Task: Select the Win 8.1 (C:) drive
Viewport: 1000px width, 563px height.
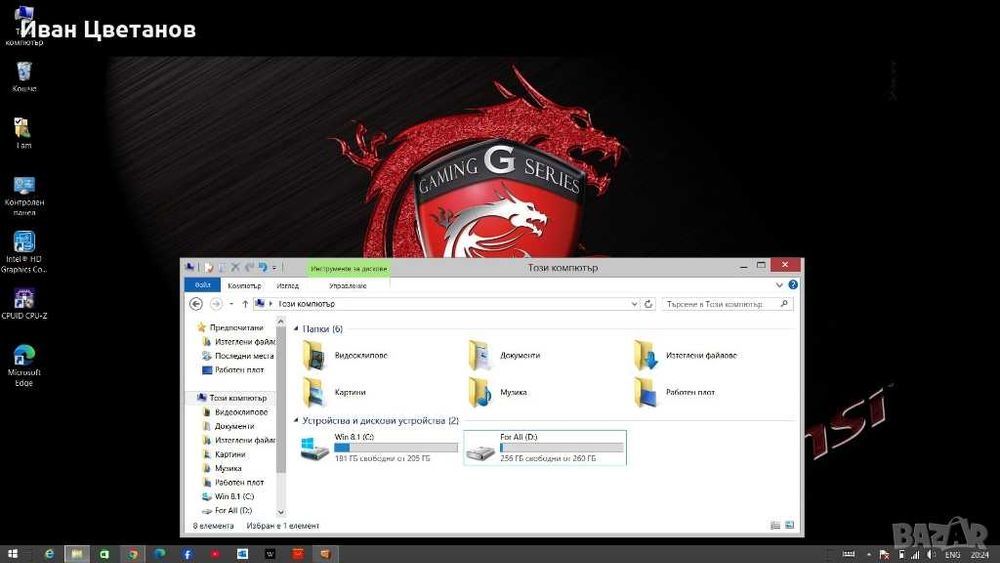Action: click(x=379, y=447)
